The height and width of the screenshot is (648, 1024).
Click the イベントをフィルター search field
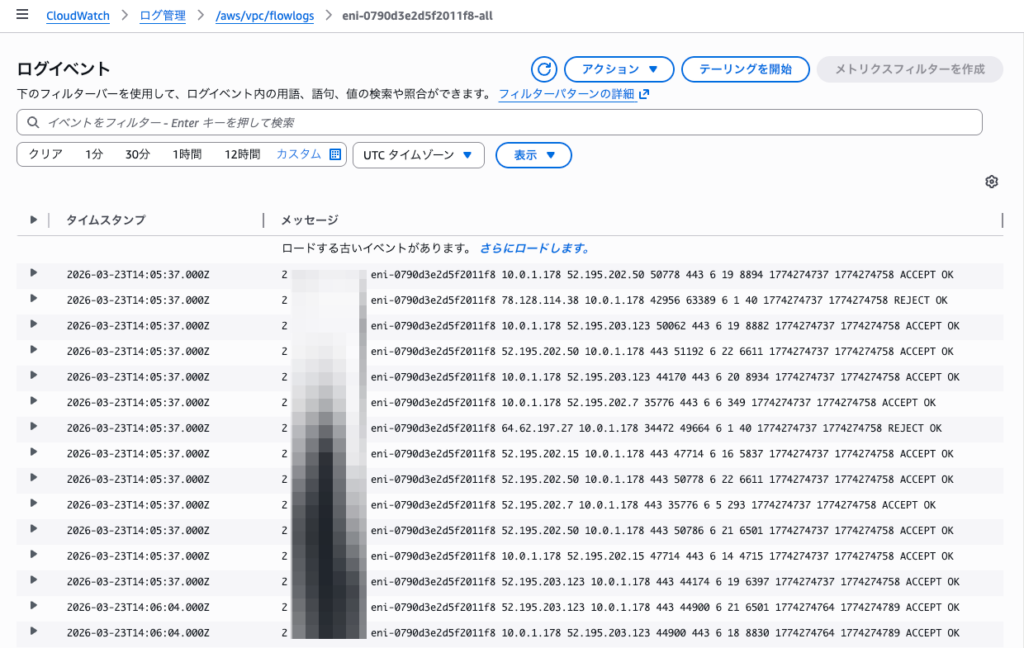(x=500, y=122)
